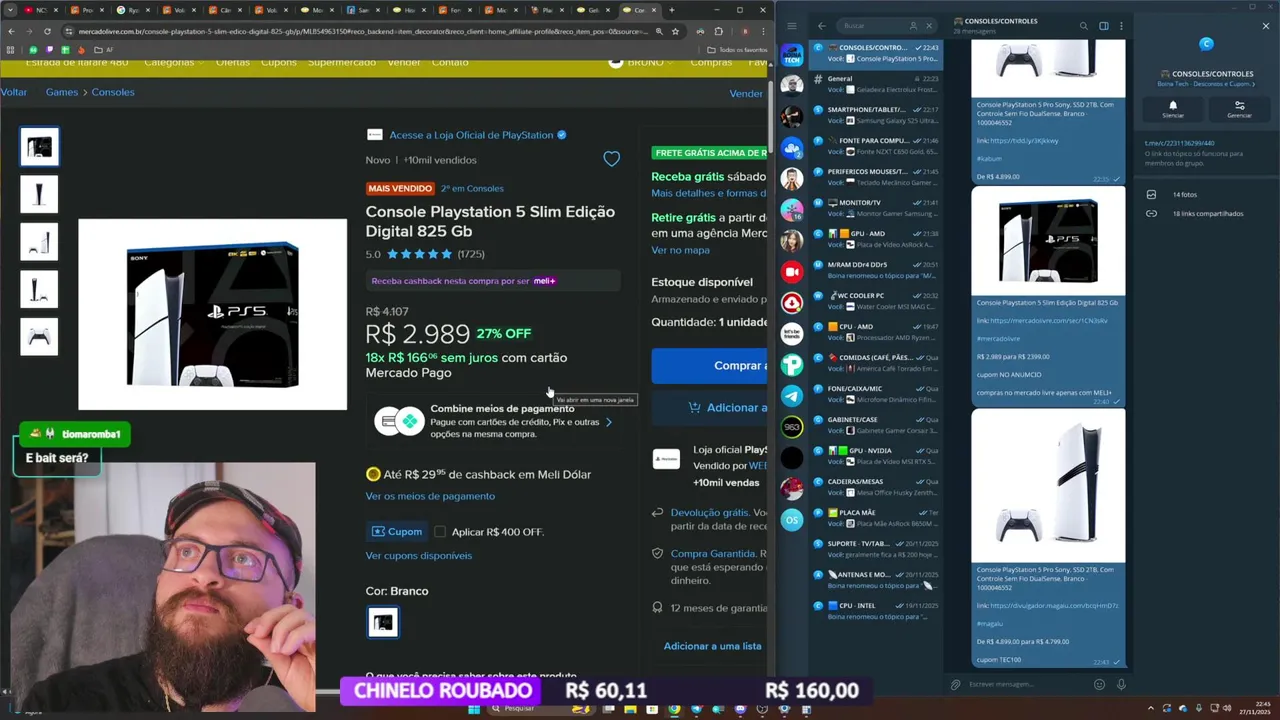Open Chrome extensions puzzle icon

point(718,31)
